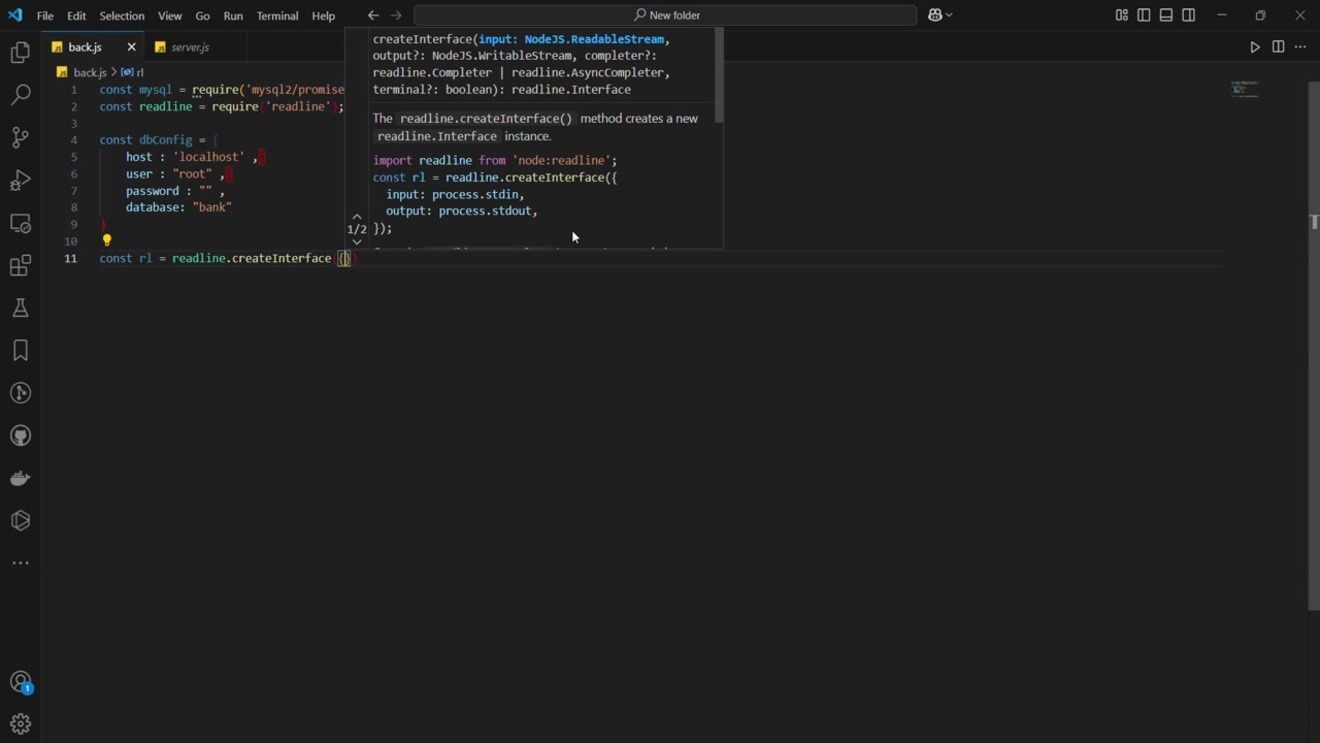Open the Run menu
The width and height of the screenshot is (1320, 743).
point(233,16)
